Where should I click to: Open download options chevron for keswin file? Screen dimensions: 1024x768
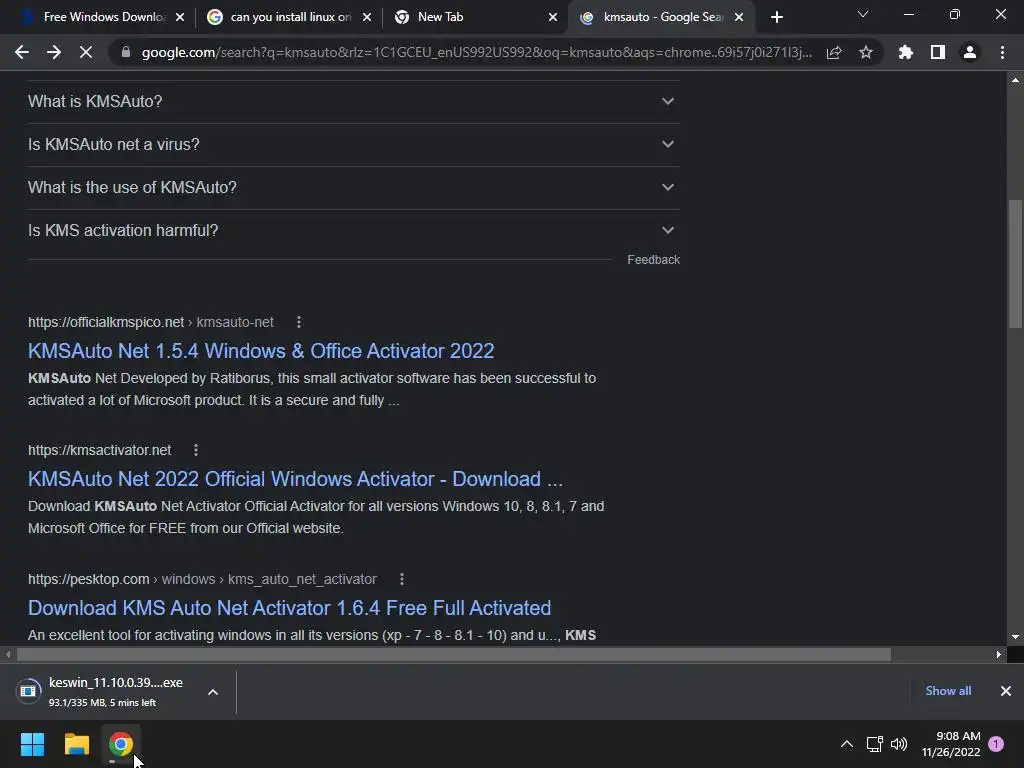pos(213,692)
